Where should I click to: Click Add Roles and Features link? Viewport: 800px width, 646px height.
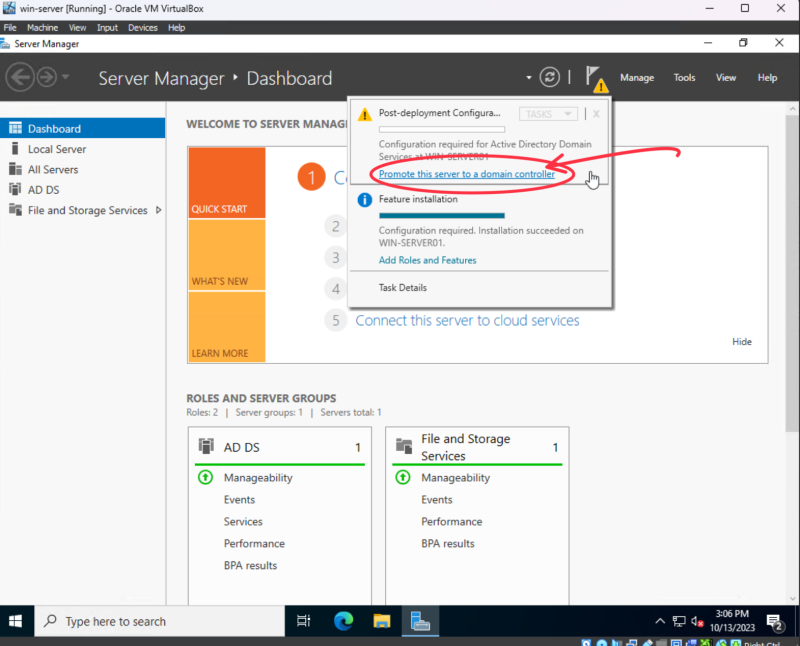coord(427,260)
